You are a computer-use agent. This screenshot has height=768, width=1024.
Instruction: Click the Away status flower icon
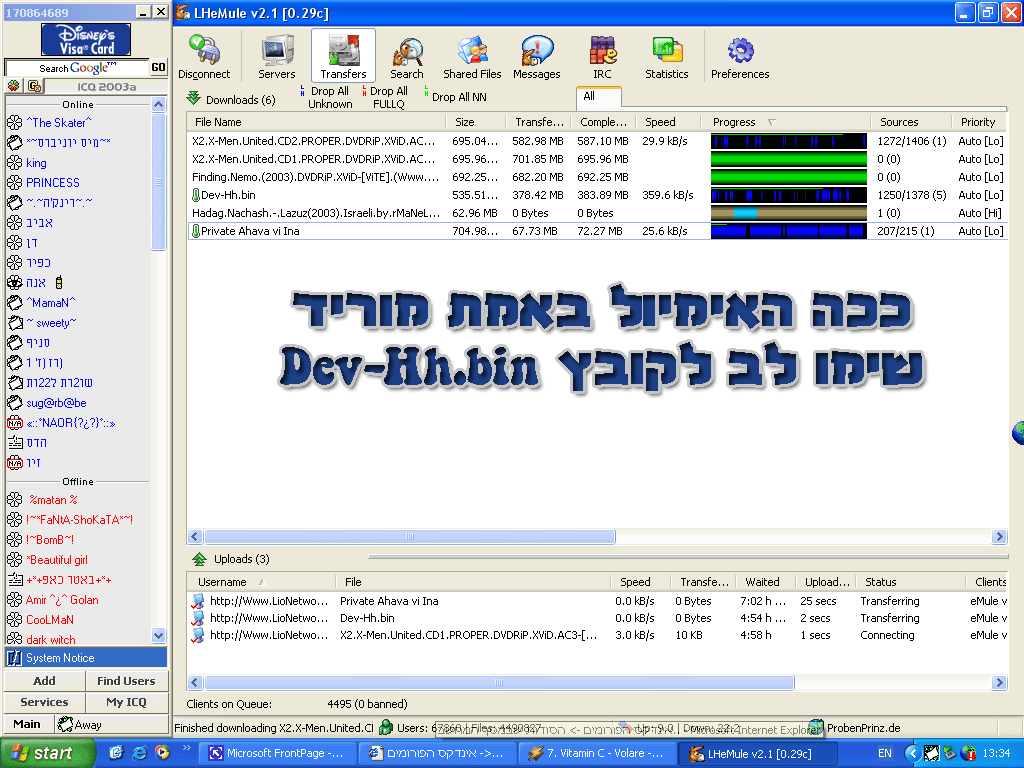coord(65,724)
